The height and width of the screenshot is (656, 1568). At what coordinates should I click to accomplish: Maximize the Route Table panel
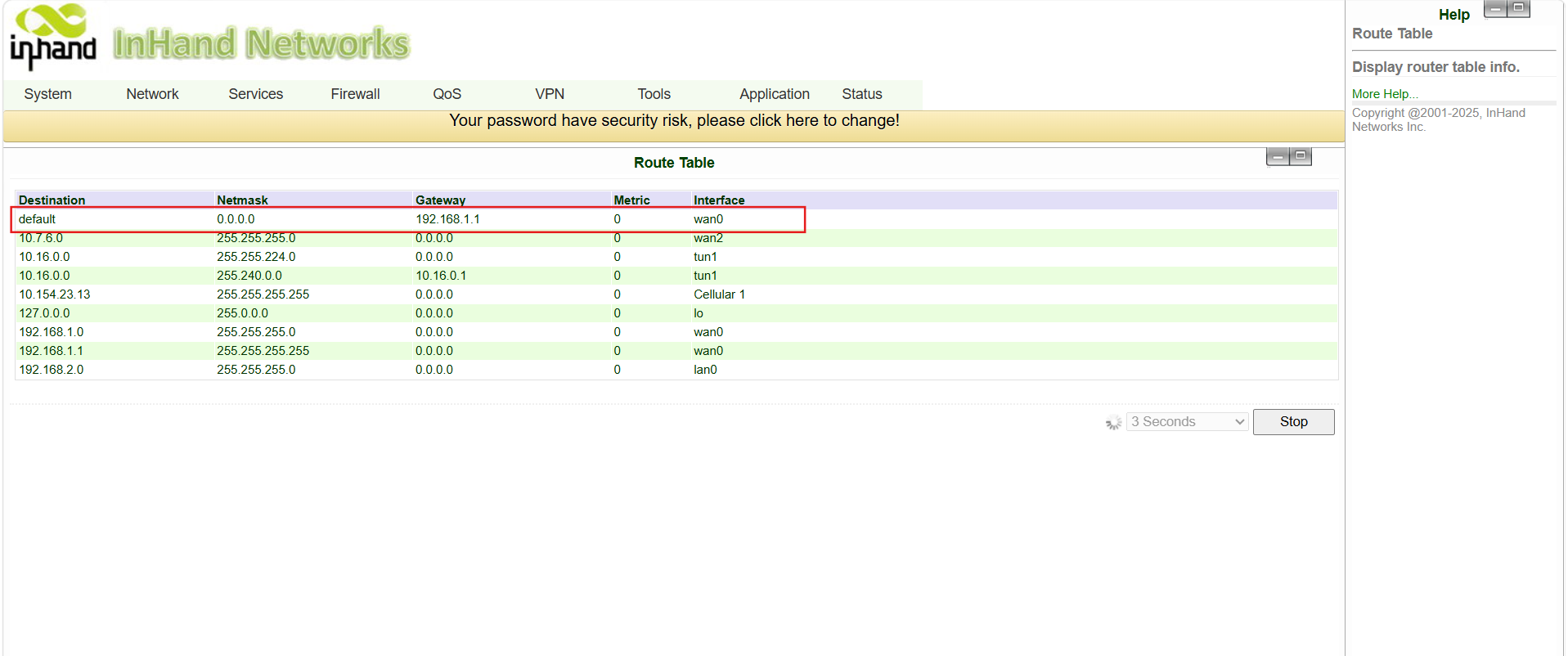point(1301,156)
